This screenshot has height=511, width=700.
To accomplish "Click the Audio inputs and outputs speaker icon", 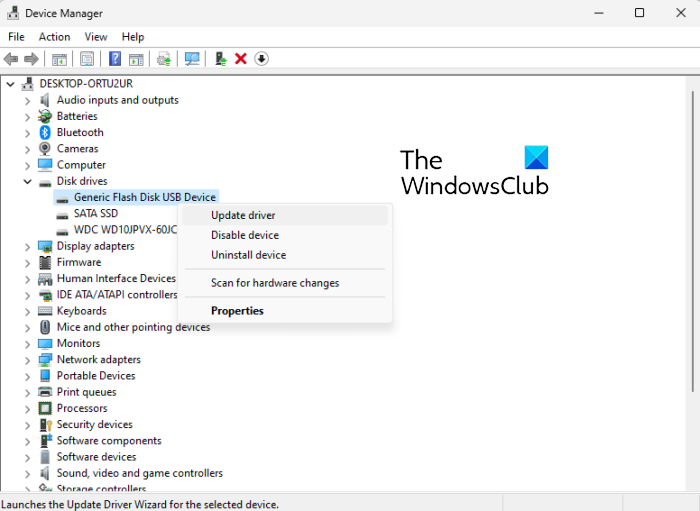I will coord(45,100).
